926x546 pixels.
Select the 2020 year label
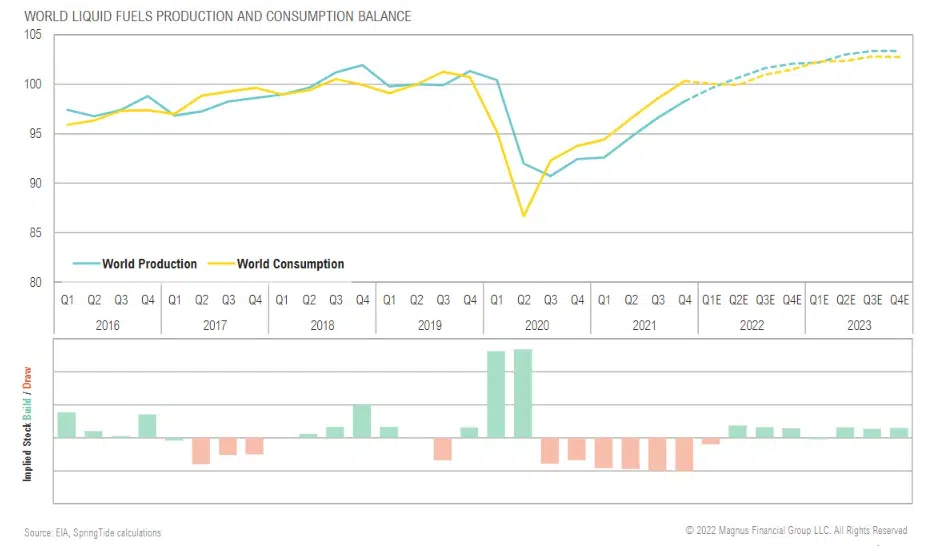[x=537, y=325]
